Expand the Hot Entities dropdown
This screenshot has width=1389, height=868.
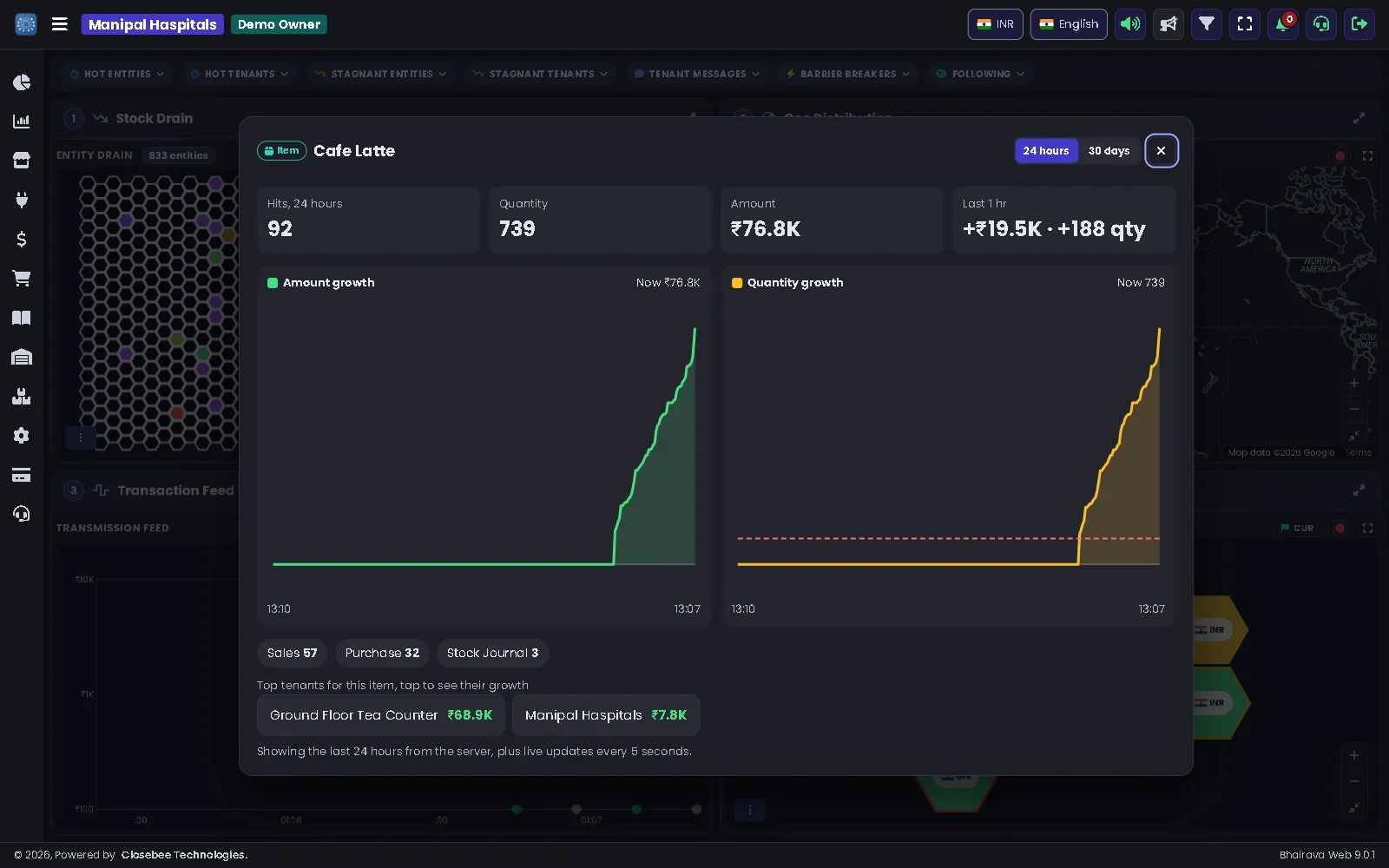[117, 74]
